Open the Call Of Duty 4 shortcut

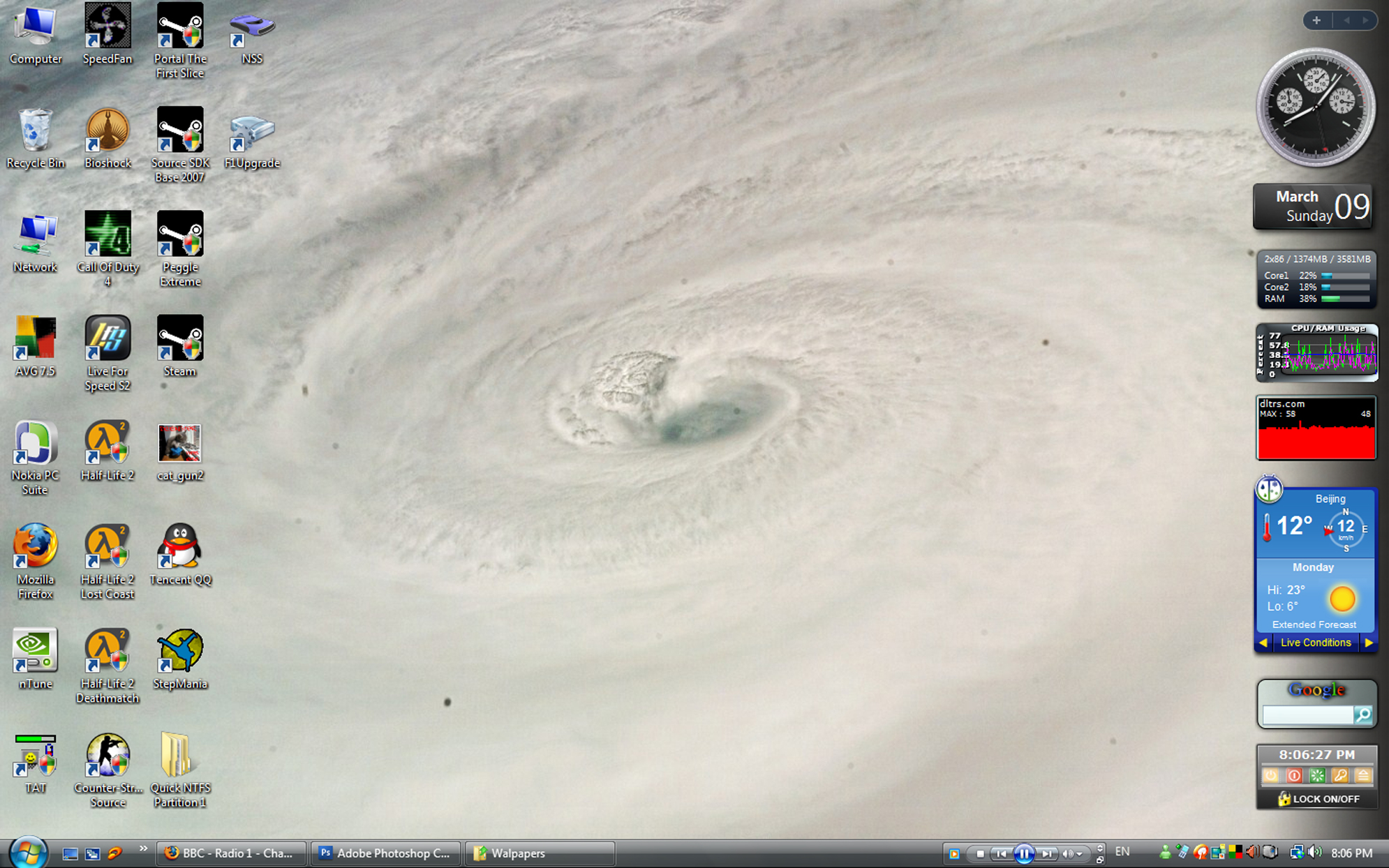tap(107, 234)
